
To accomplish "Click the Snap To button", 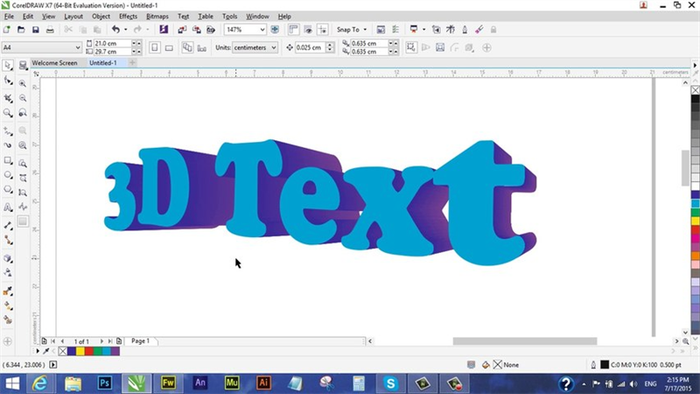I will 351,29.
